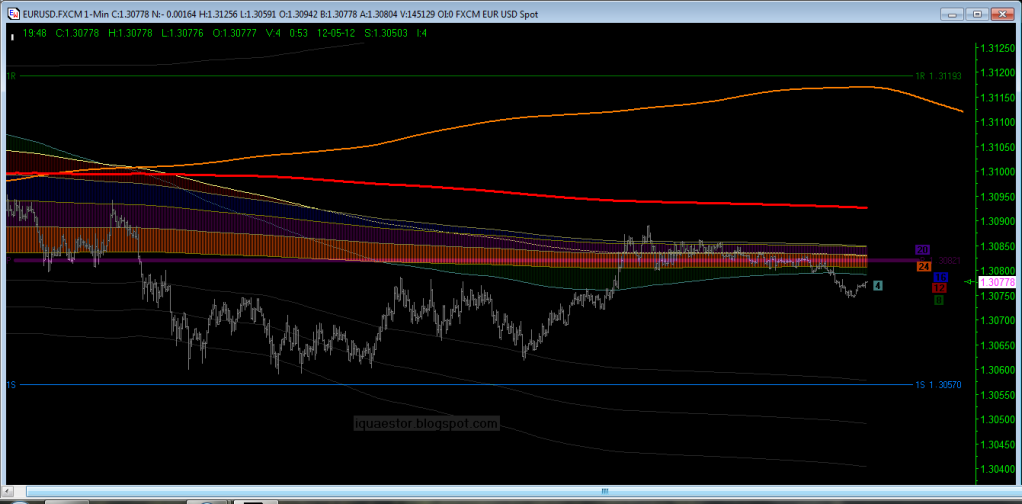Click the red 12 band marker
This screenshot has width=1022, height=504.
[x=939, y=288]
